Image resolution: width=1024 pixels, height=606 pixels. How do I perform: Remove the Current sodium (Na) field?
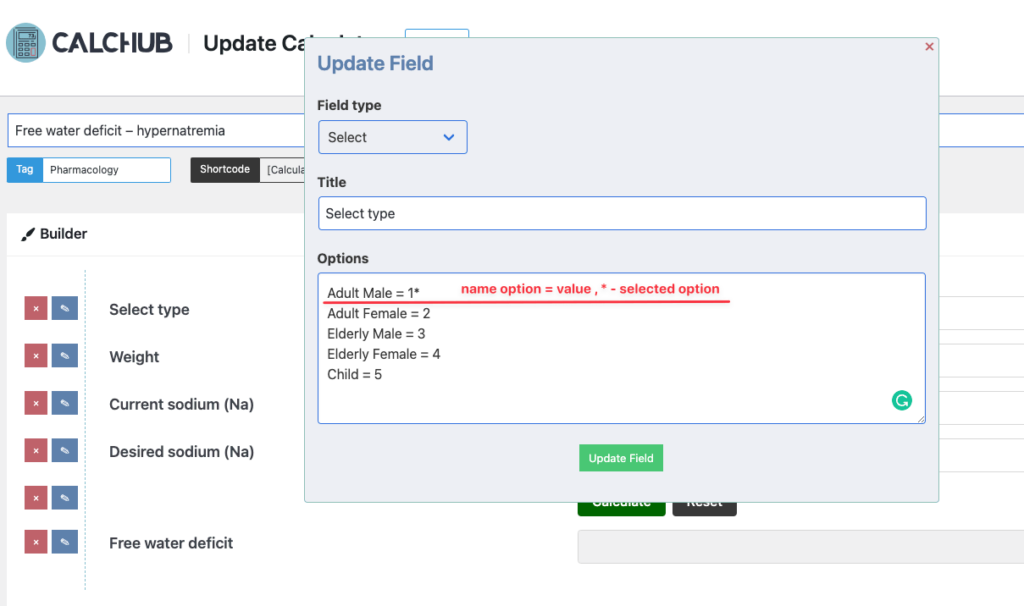[x=35, y=403]
